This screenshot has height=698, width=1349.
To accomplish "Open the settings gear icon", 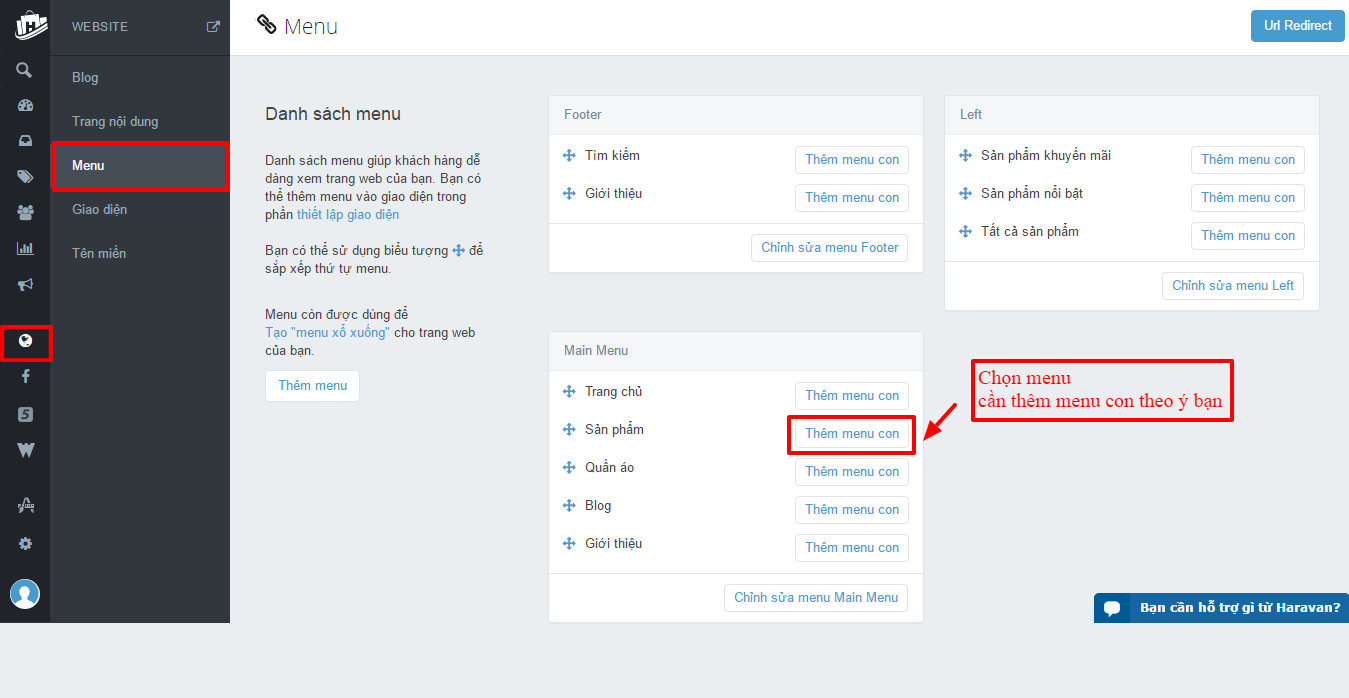I will point(25,544).
